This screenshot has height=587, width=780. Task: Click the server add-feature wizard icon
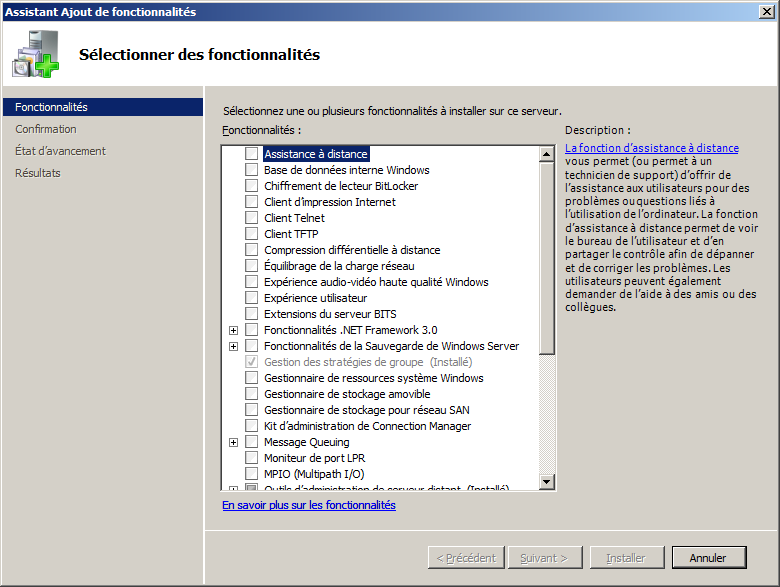[x=35, y=54]
